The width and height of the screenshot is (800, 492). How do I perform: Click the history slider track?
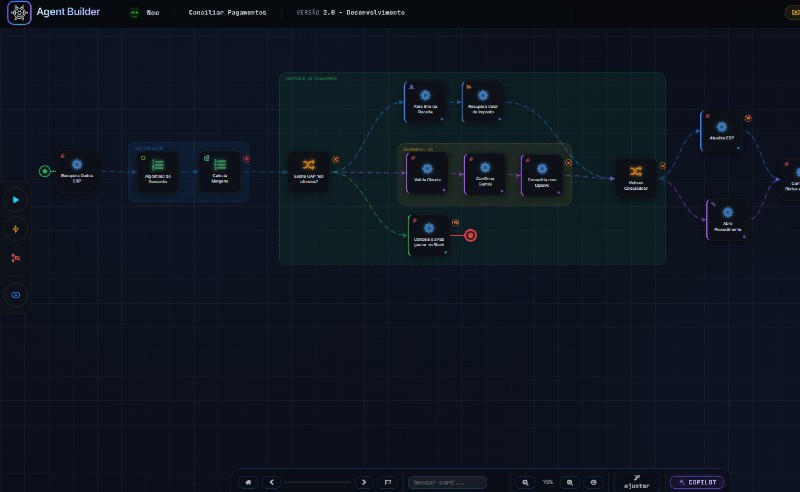[x=318, y=482]
